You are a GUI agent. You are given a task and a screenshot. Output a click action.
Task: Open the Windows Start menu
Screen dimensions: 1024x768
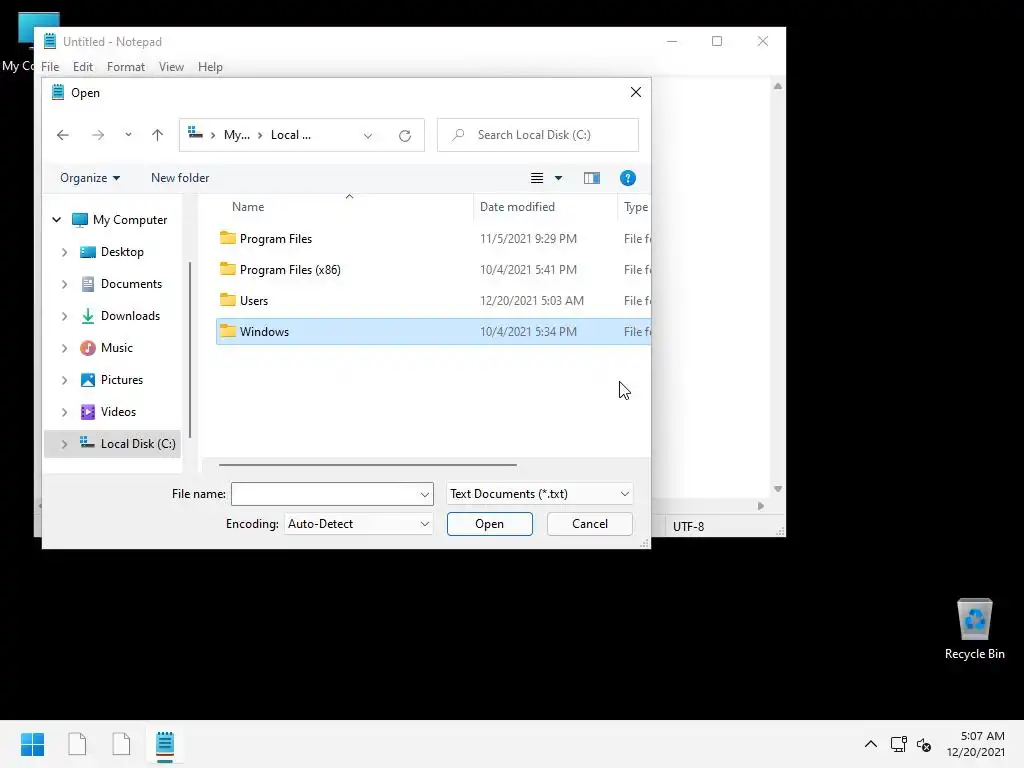point(32,744)
